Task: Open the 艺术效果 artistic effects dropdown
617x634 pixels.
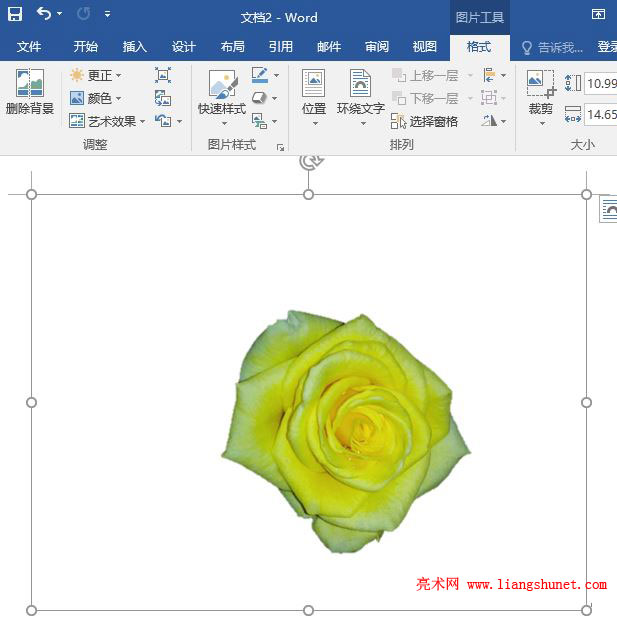Action: (107, 121)
